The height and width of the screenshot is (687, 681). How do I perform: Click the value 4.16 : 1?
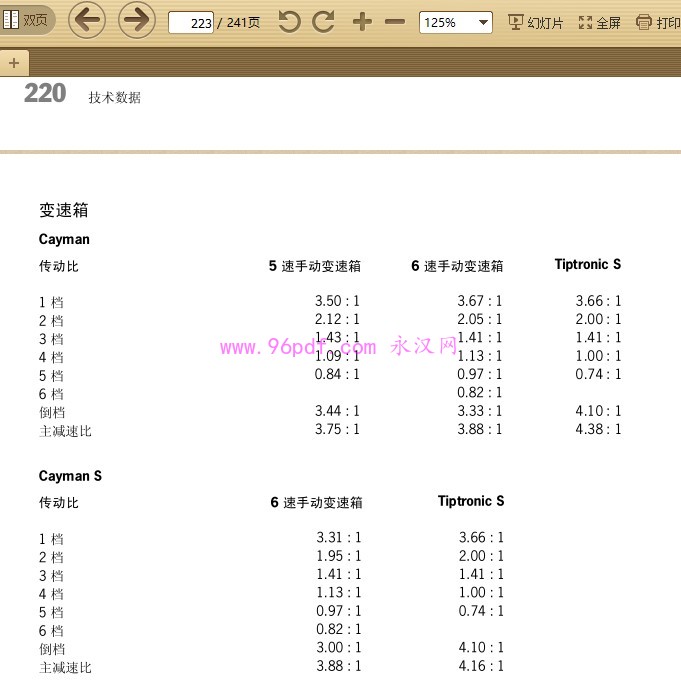click(481, 666)
